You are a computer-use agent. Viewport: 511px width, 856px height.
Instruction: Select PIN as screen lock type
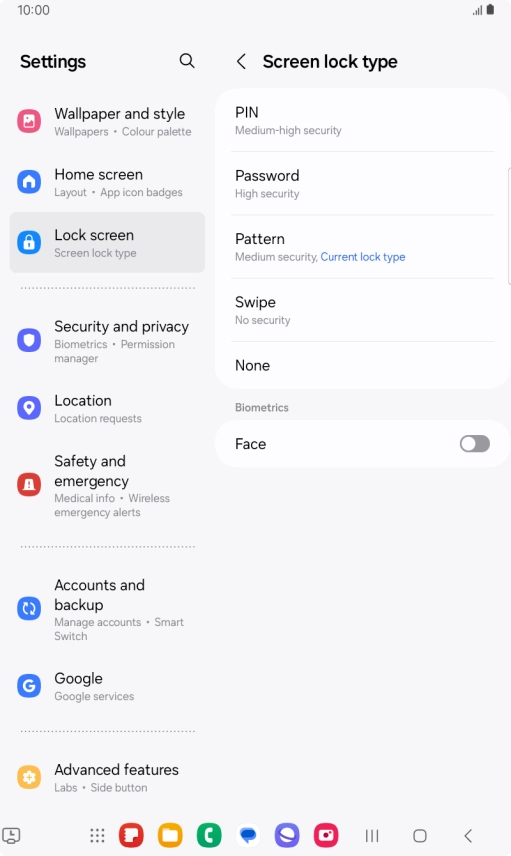click(363, 121)
